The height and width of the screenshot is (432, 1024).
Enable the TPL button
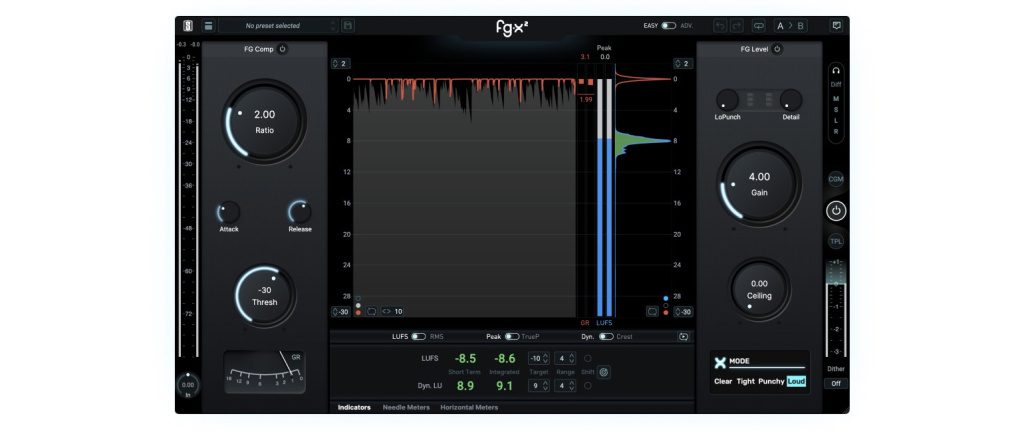click(836, 241)
